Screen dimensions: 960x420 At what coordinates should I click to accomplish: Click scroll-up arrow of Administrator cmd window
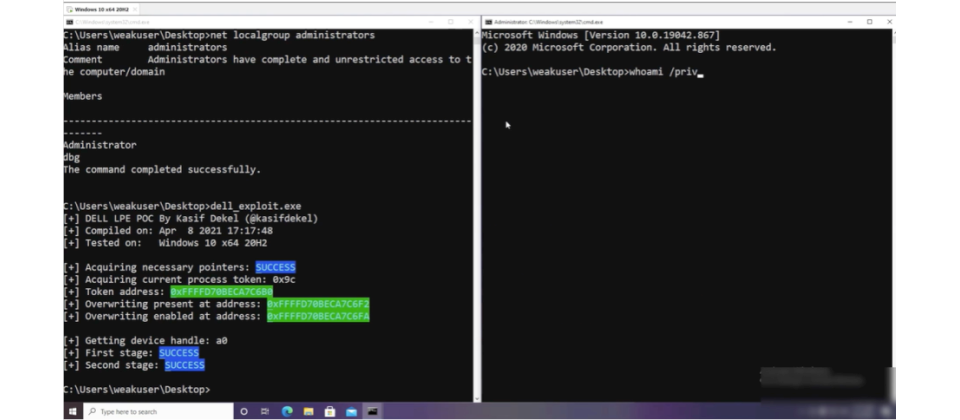(x=893, y=32)
